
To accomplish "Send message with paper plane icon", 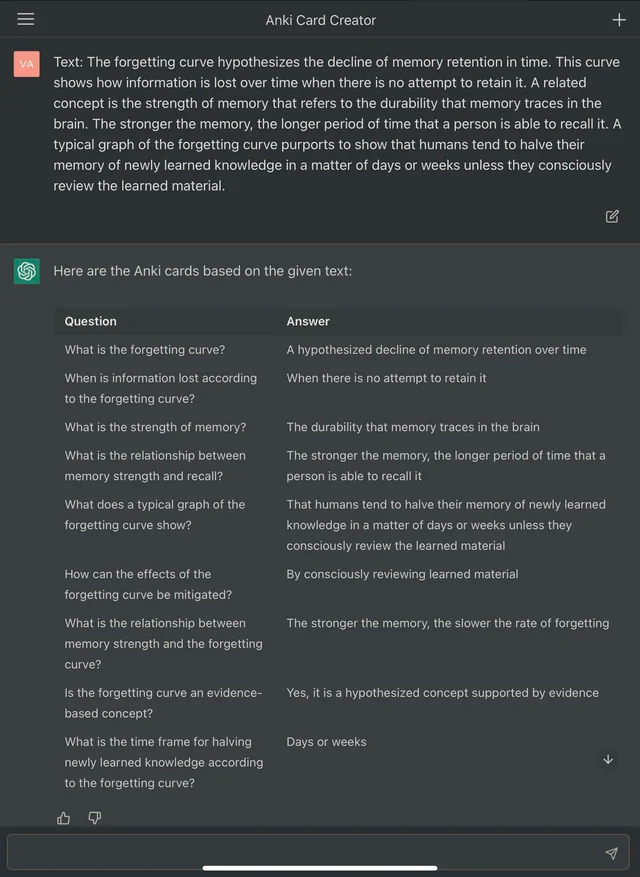I will pyautogui.click(x=611, y=853).
